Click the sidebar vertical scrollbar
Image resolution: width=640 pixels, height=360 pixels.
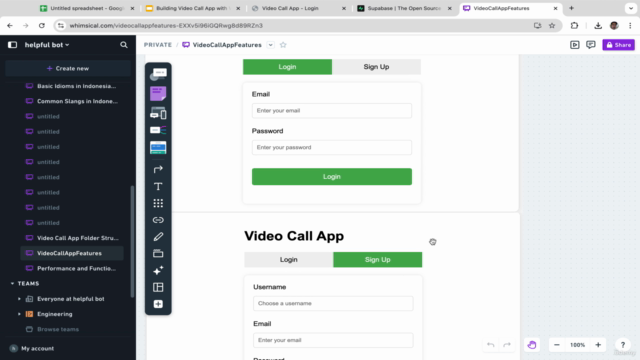coord(132,242)
